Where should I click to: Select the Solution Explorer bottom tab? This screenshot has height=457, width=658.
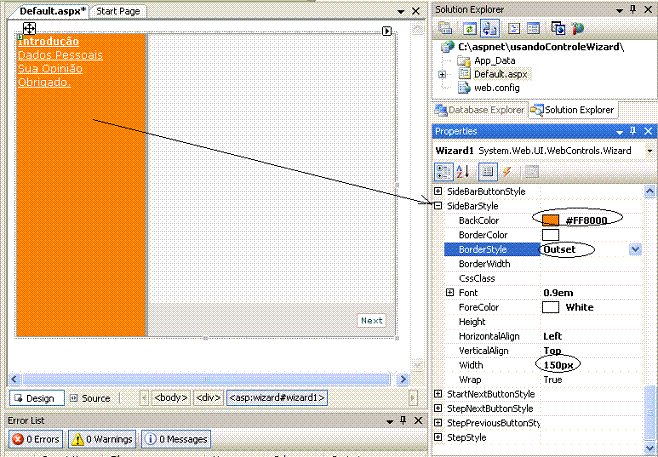click(573, 110)
